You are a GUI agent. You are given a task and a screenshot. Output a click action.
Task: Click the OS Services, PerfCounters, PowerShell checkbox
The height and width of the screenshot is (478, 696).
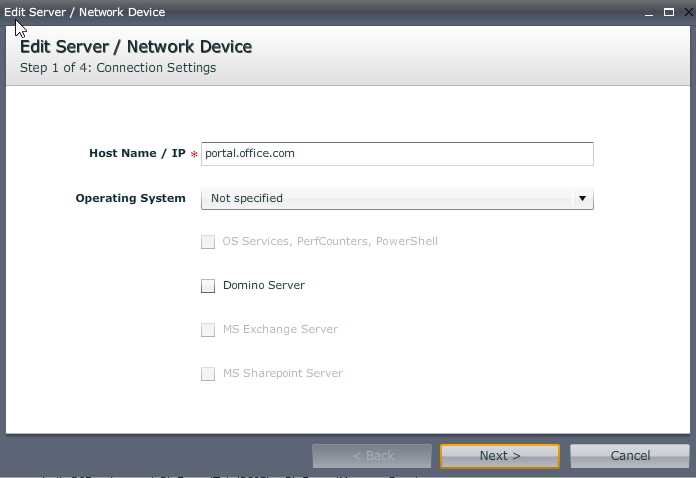(x=208, y=242)
